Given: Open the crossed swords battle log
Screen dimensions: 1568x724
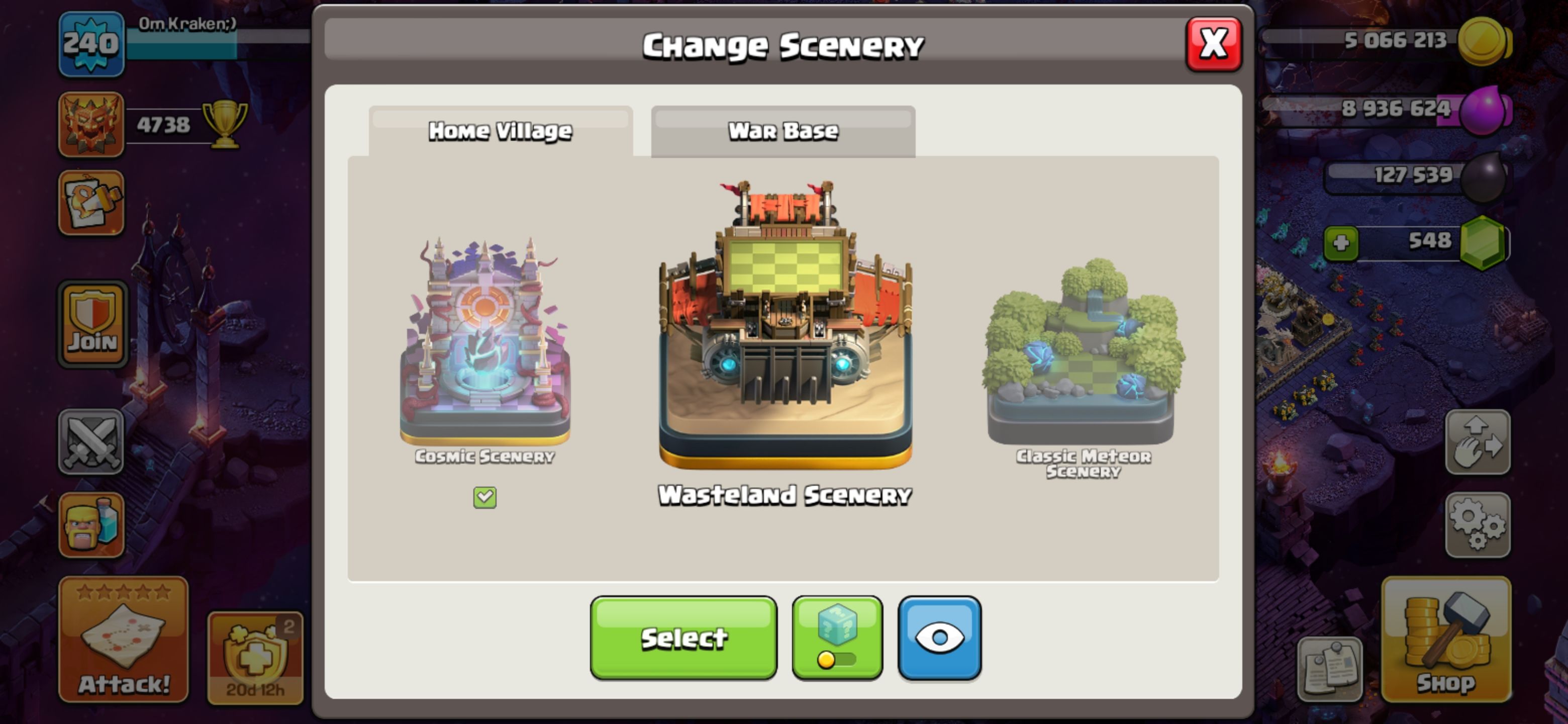Looking at the screenshot, I should pyautogui.click(x=91, y=442).
